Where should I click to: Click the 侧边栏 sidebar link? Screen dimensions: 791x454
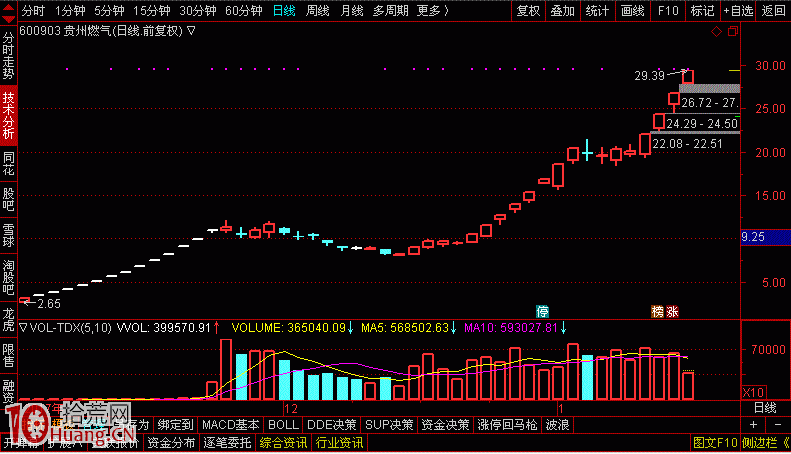[759, 443]
